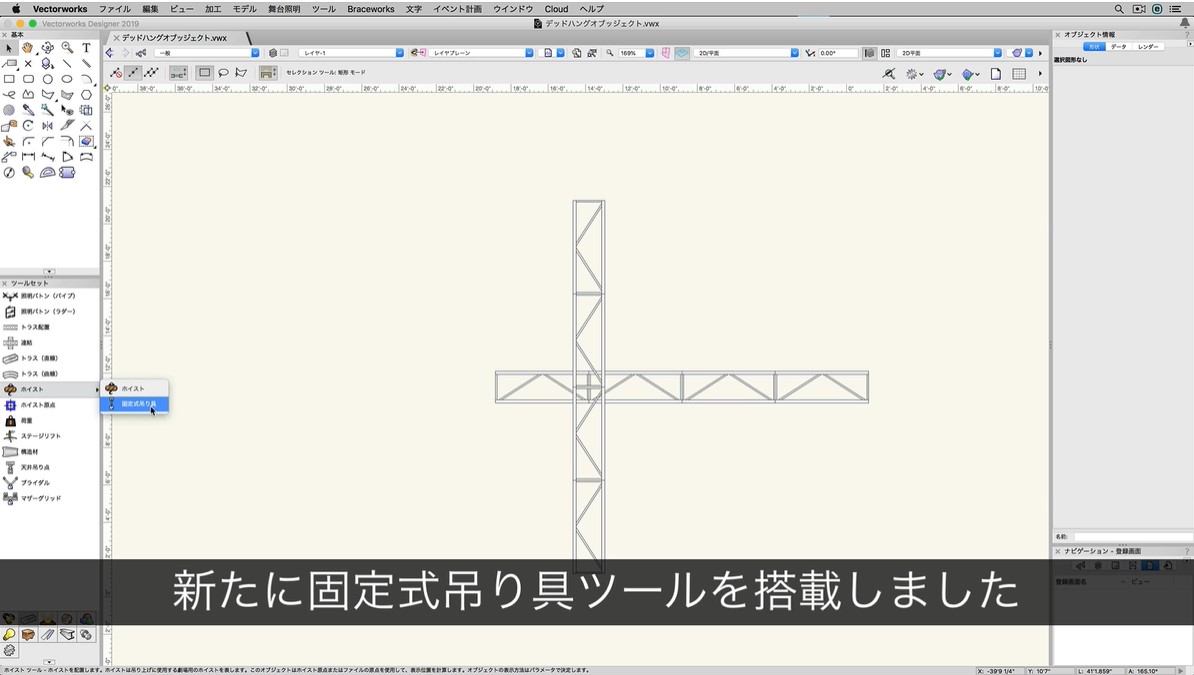Select the マザーグリッド tool

click(40, 498)
